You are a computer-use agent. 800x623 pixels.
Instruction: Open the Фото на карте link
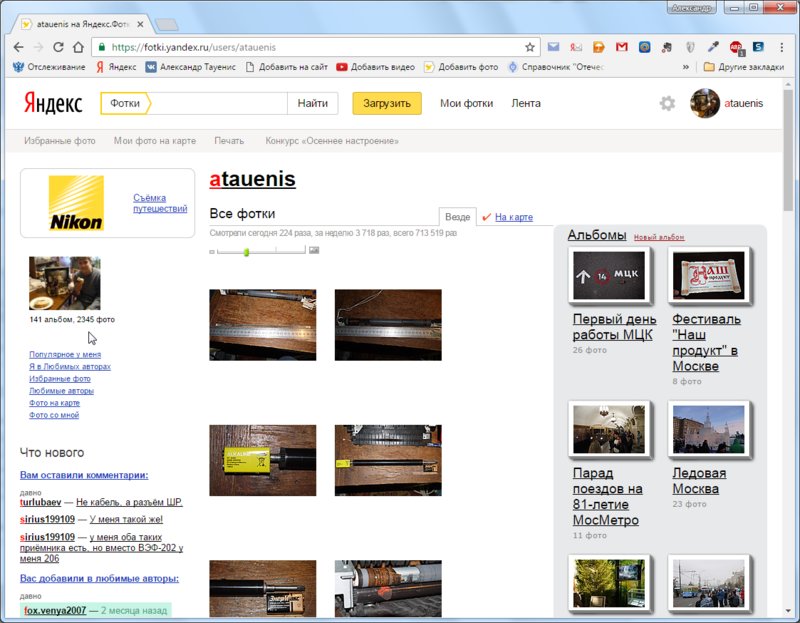54,403
